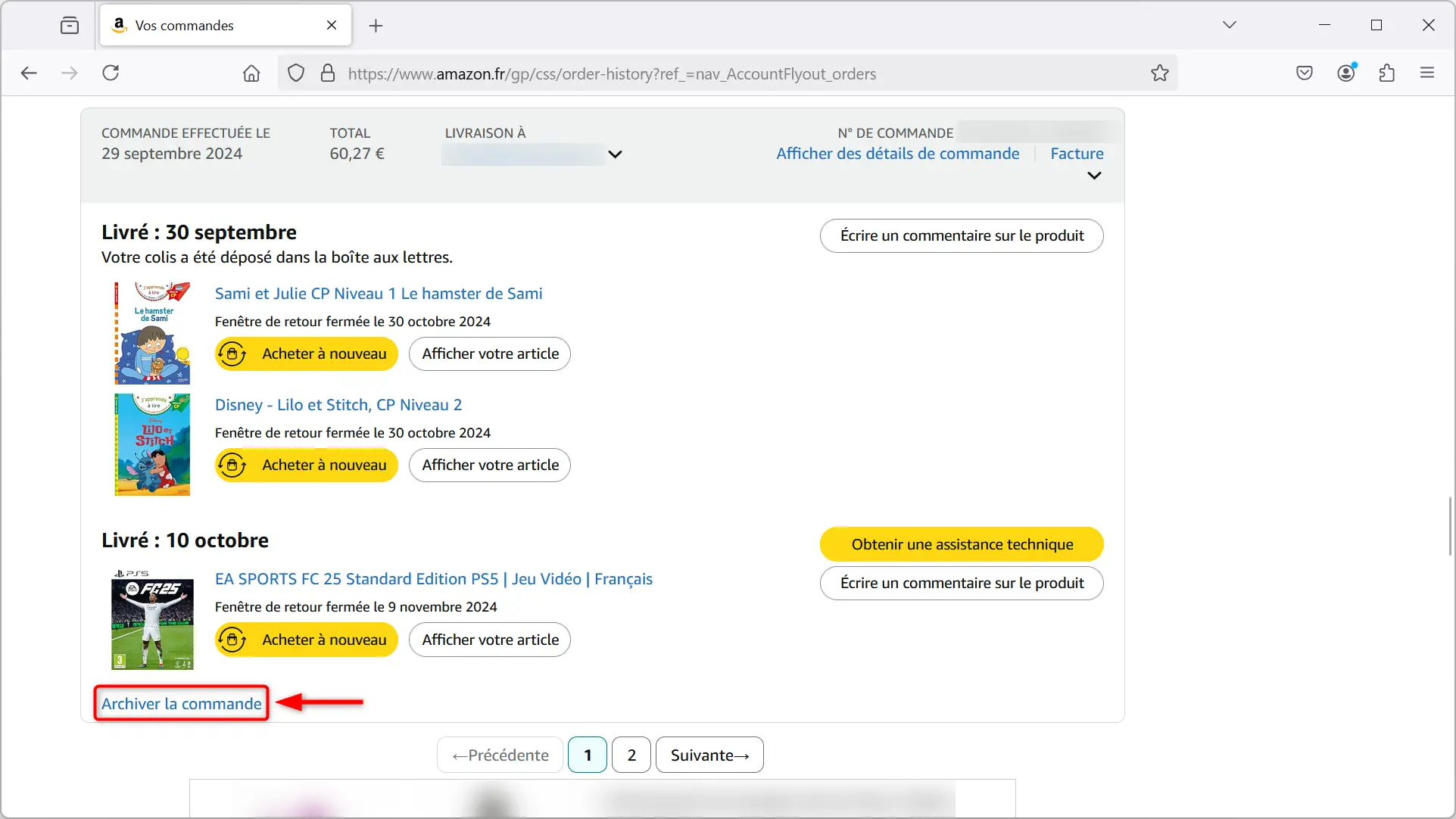The height and width of the screenshot is (819, 1456).
Task: Click the Précédente pagination button
Action: coord(500,755)
